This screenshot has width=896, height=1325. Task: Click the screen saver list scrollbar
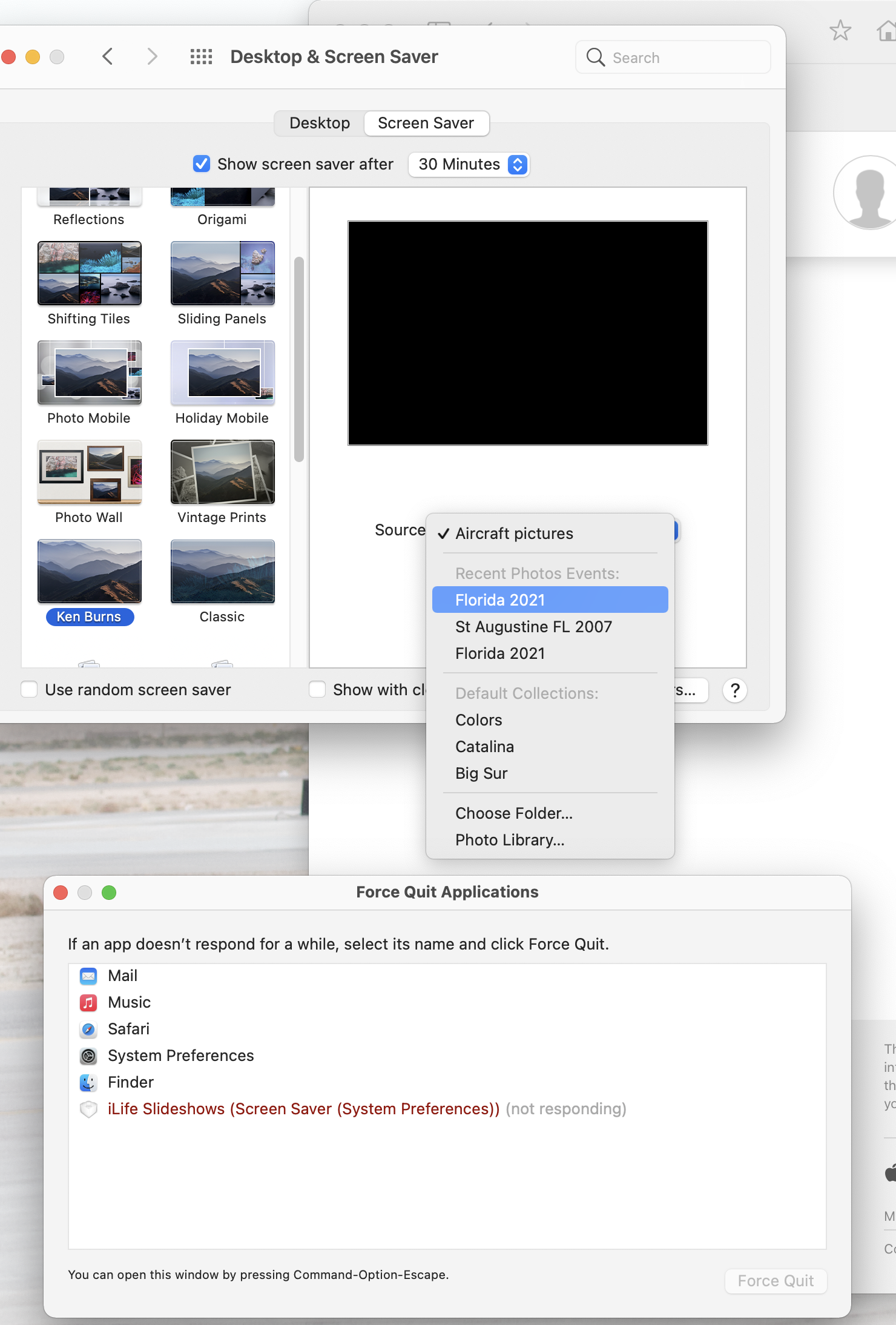click(x=298, y=359)
